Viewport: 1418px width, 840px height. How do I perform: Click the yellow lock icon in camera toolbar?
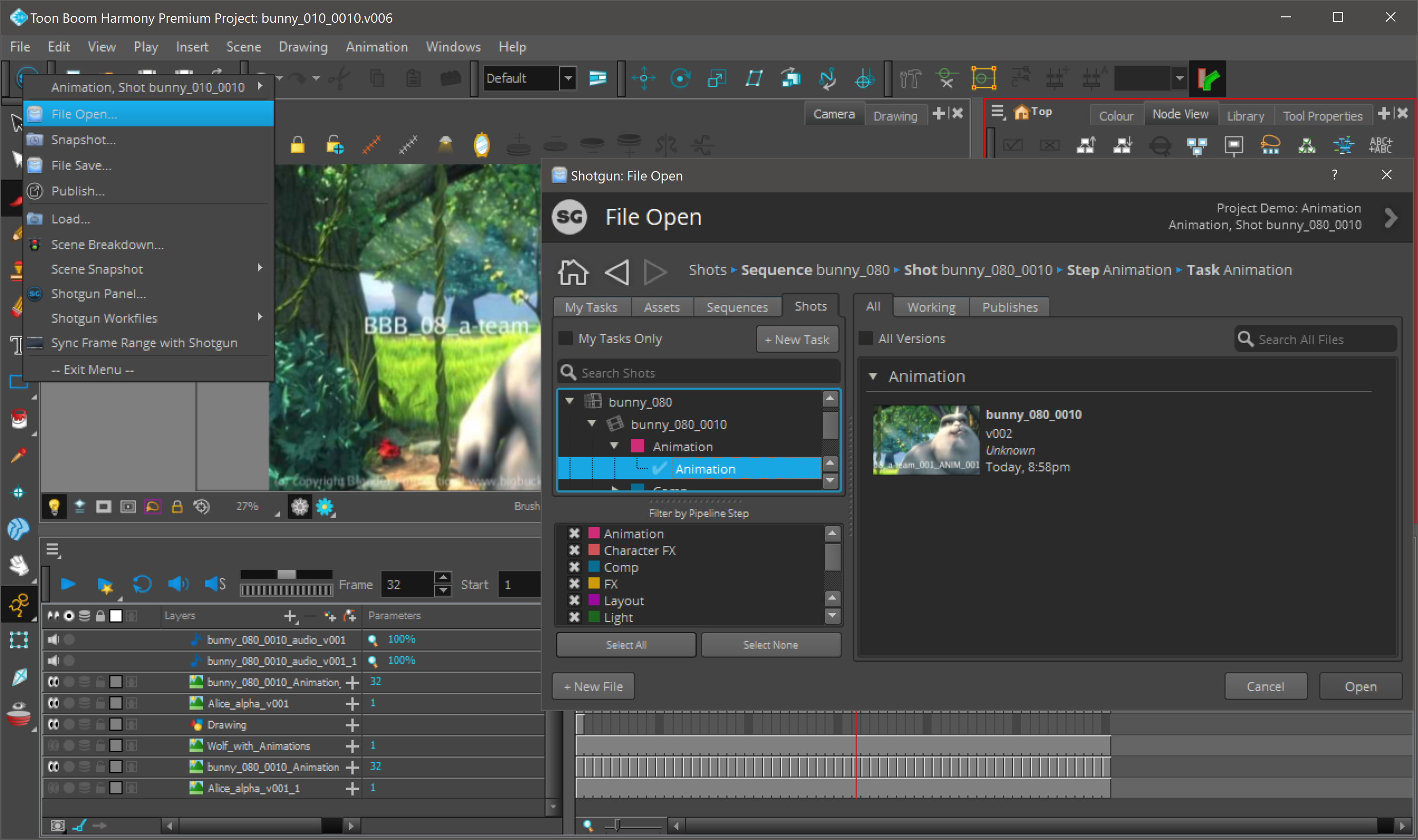298,145
